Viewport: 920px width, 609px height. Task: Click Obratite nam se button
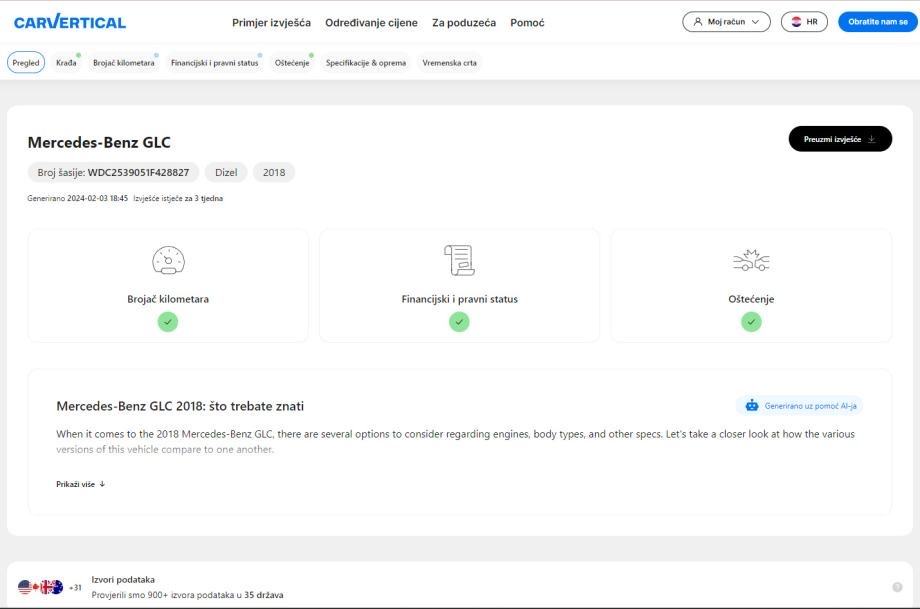point(877,22)
